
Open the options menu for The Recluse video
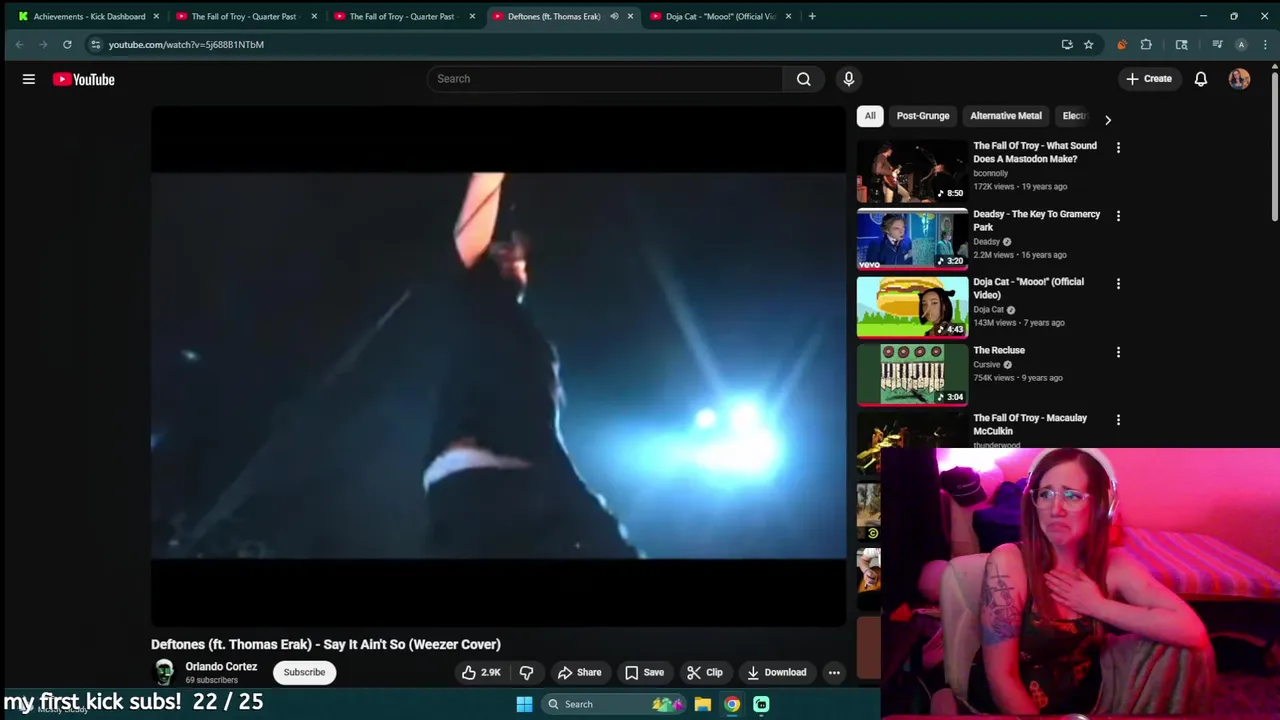click(1118, 352)
